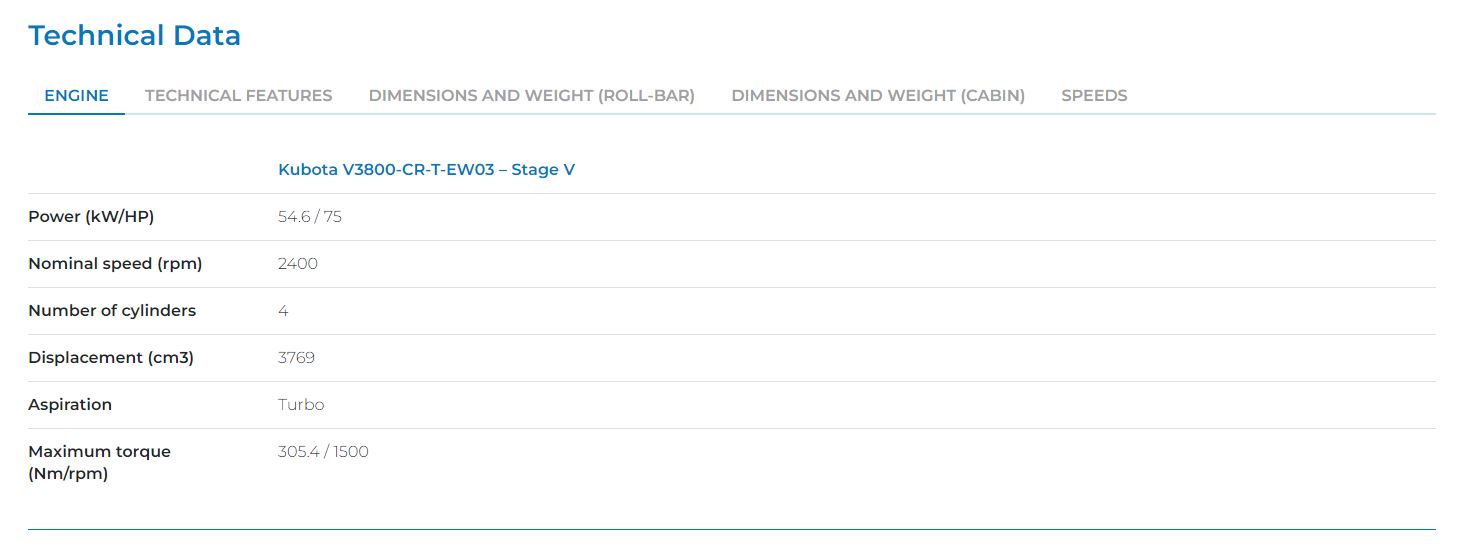Select the Aspiration row label
The width and height of the screenshot is (1461, 547).
(x=70, y=405)
